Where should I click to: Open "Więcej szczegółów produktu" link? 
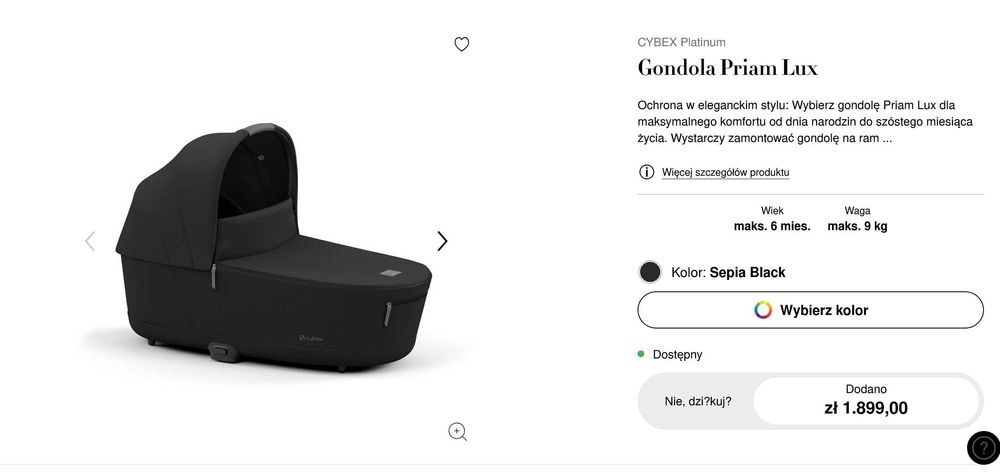[725, 173]
